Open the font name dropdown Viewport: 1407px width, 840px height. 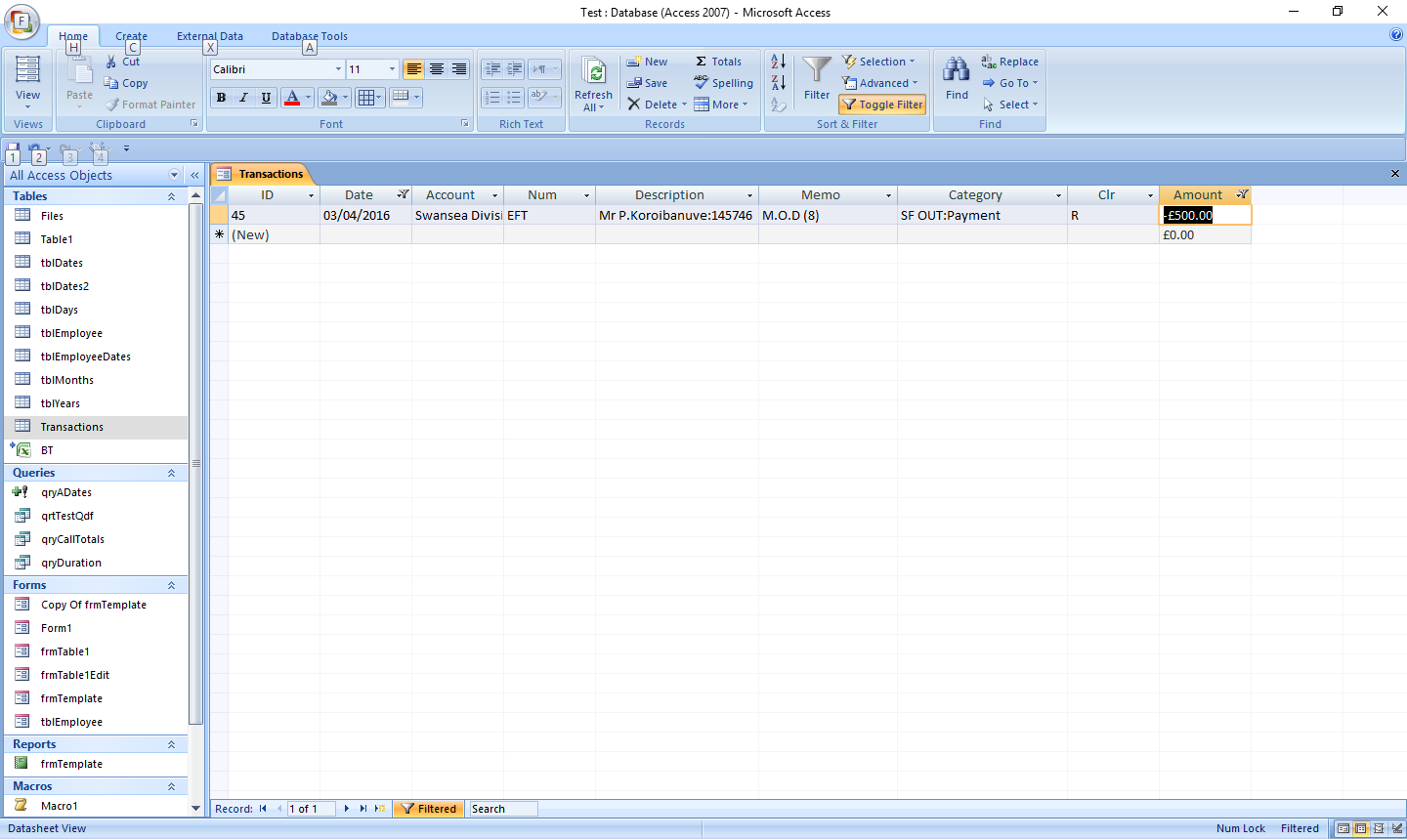tap(338, 69)
